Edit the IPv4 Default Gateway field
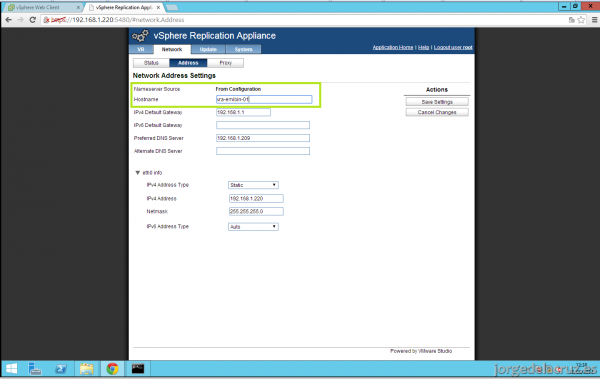The image size is (600, 379). pos(243,112)
